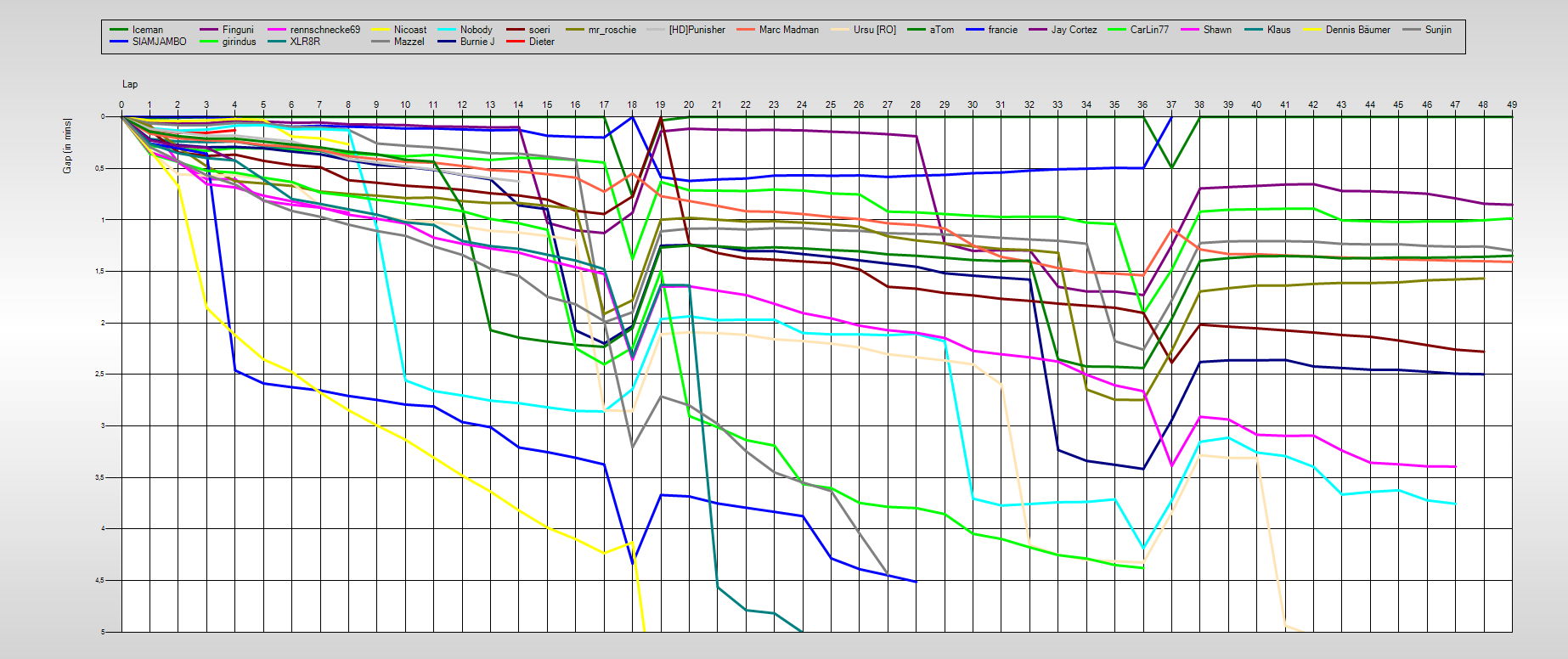Select Dennis Bäumer in the legend

[x=1357, y=30]
